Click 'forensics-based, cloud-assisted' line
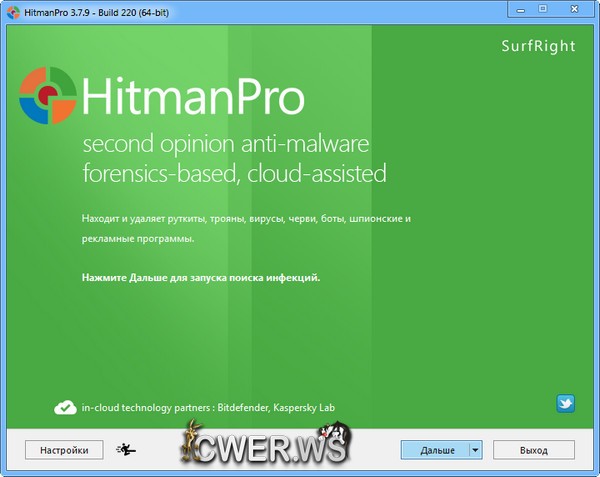Screen dimensions: 600x477 pyautogui.click(x=235, y=174)
